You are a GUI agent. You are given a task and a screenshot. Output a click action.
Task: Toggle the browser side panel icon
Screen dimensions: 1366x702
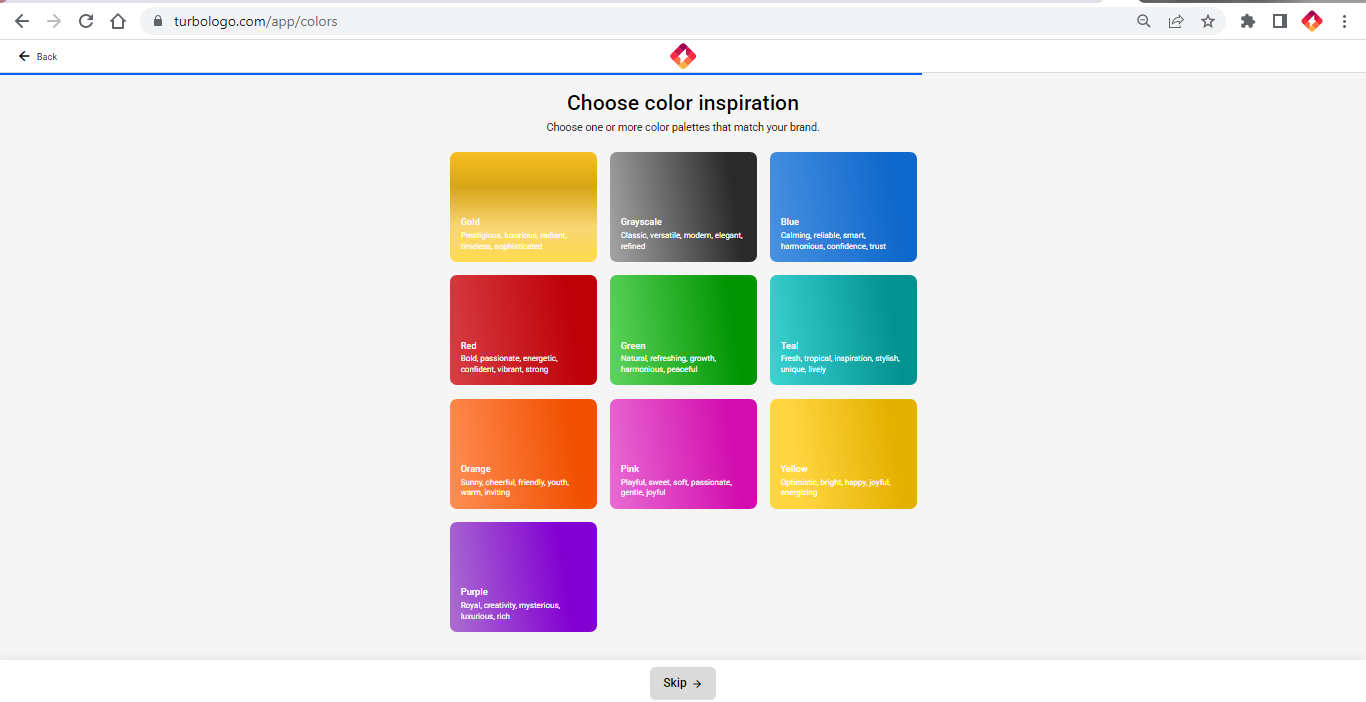tap(1279, 21)
